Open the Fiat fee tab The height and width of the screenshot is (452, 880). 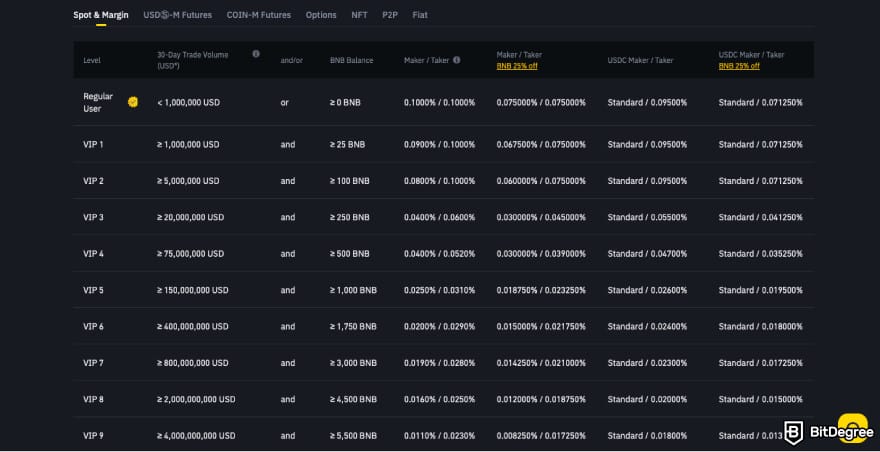(x=420, y=15)
